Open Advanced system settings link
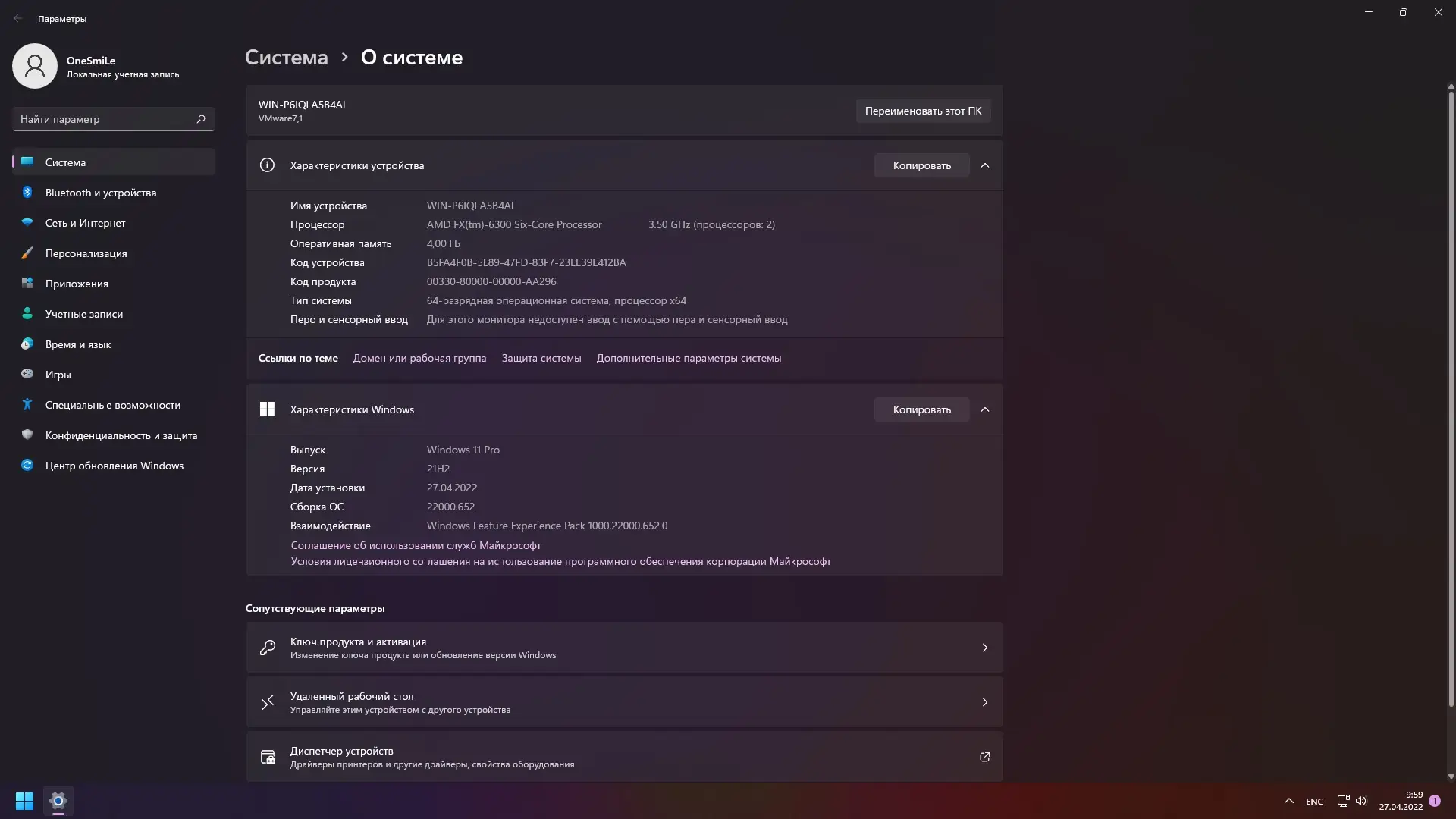This screenshot has height=819, width=1456. (x=688, y=358)
